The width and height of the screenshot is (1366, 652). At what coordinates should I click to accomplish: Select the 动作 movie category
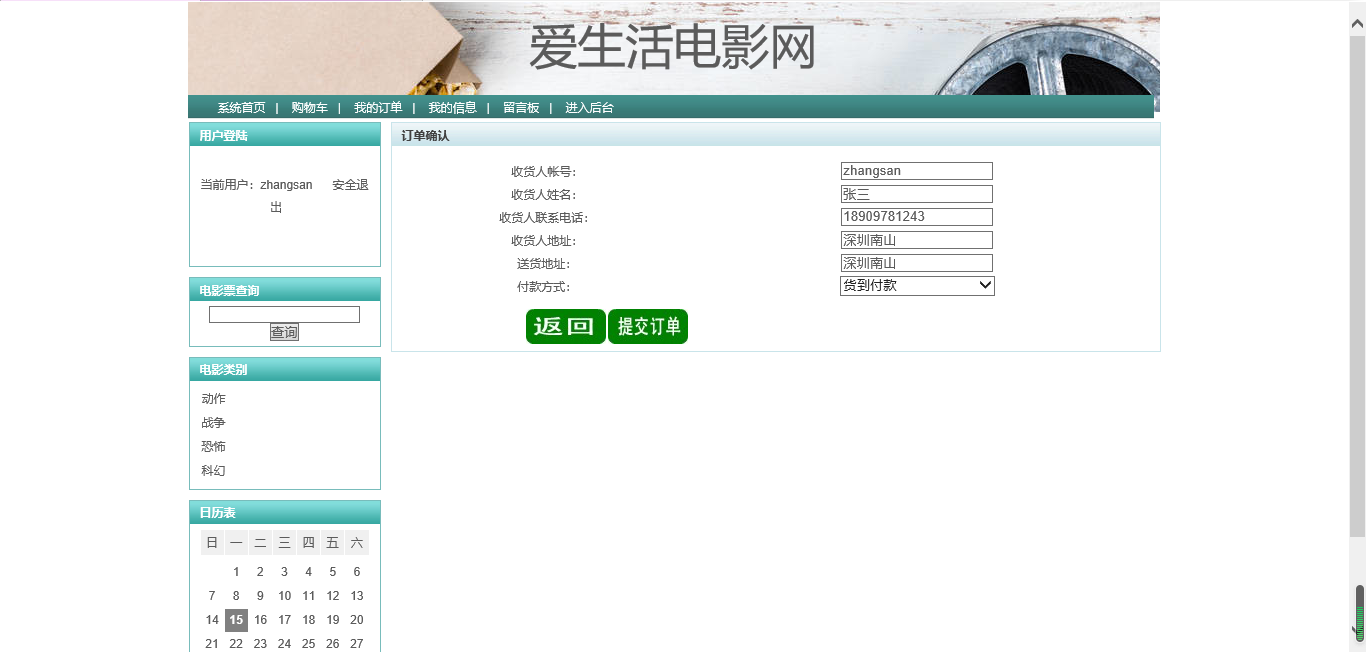coord(213,399)
